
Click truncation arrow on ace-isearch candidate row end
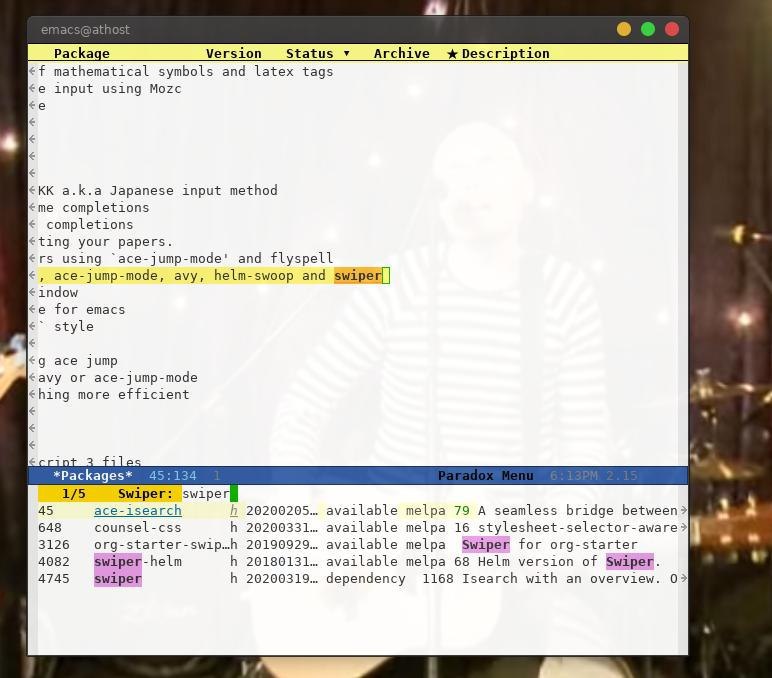click(x=683, y=511)
